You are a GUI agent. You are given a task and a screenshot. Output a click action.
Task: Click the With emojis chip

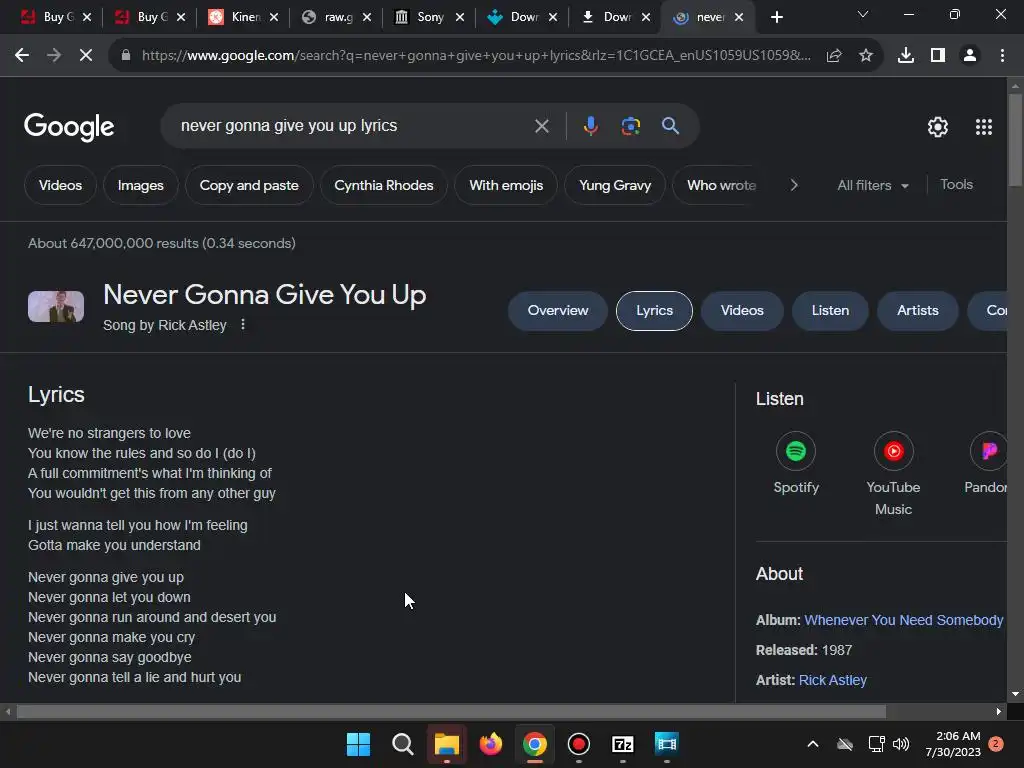tap(506, 185)
